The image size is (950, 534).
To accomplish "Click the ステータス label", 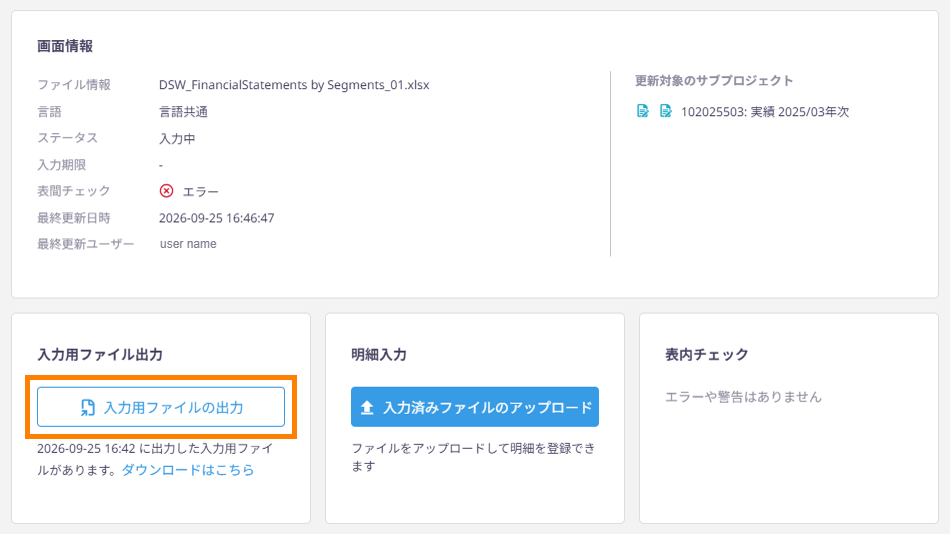I will pyautogui.click(x=67, y=138).
